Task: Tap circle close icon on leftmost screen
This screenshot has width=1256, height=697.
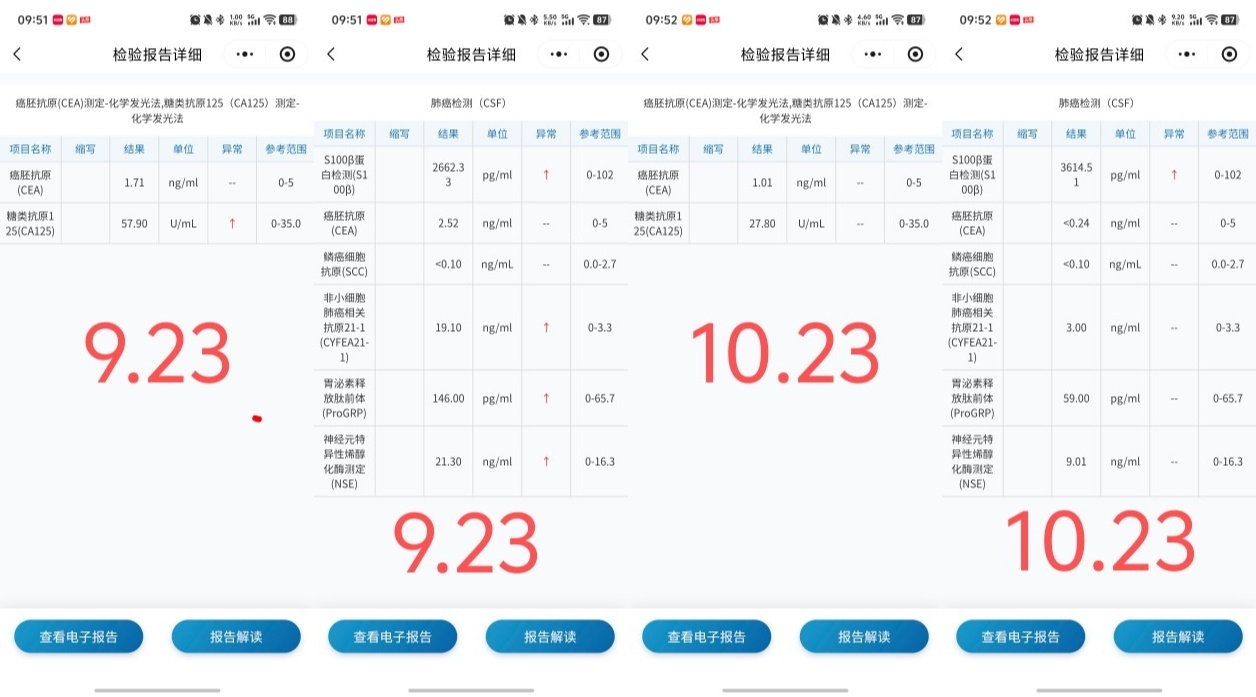Action: [x=287, y=55]
